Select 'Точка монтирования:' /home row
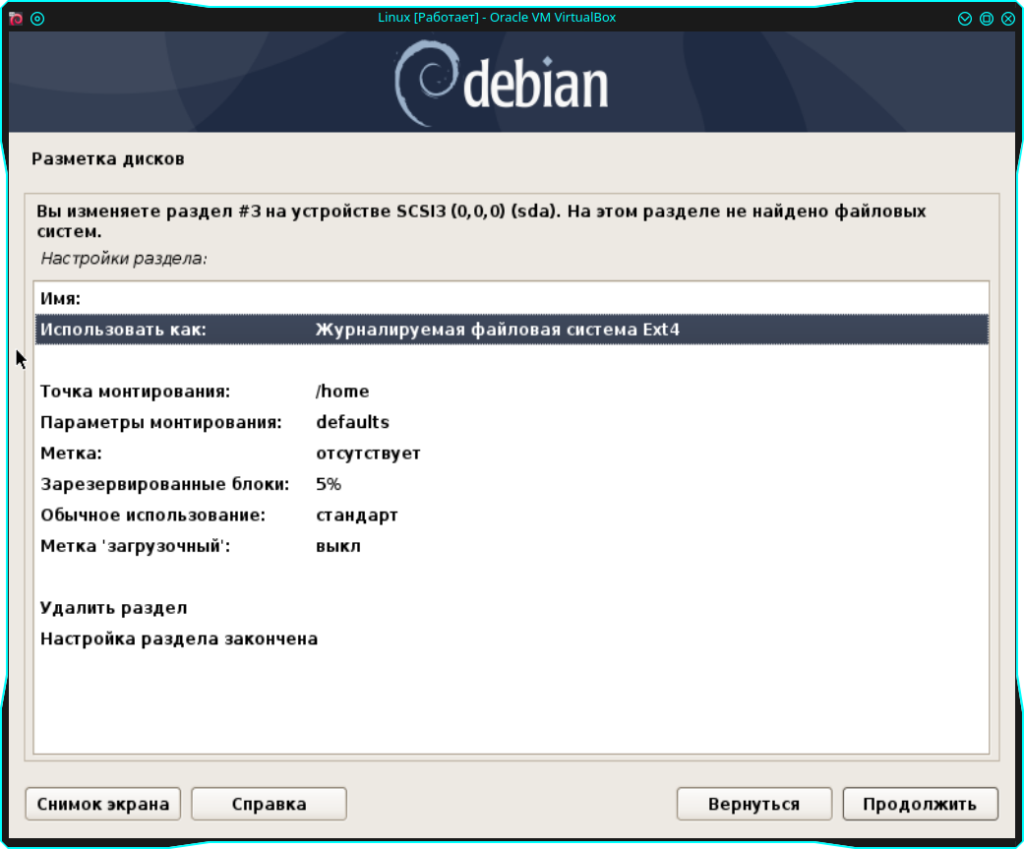 511,391
